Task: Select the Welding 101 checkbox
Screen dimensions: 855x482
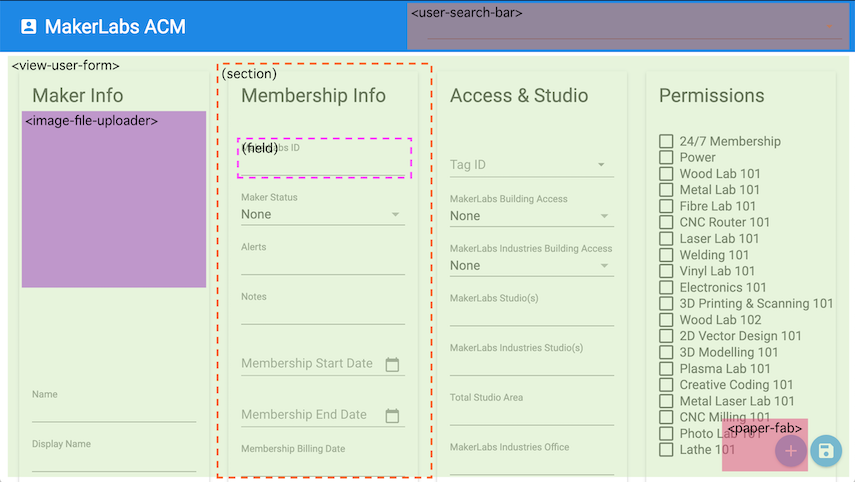Action: coord(666,255)
